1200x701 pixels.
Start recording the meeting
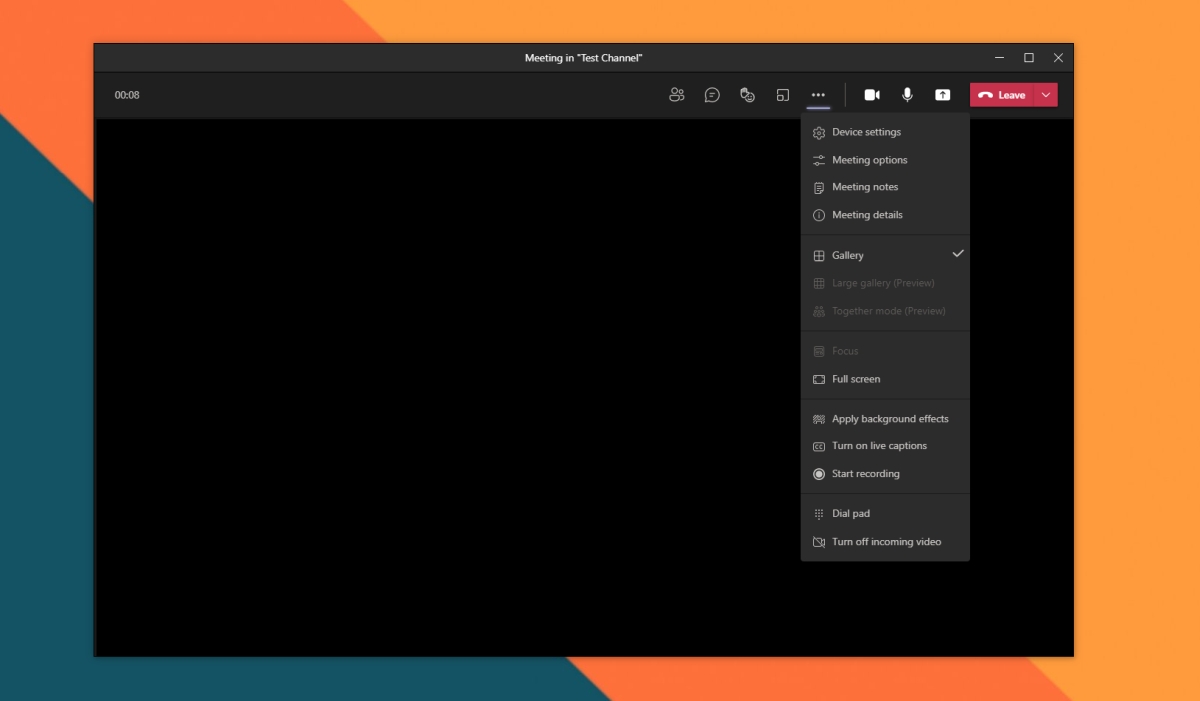click(885, 474)
